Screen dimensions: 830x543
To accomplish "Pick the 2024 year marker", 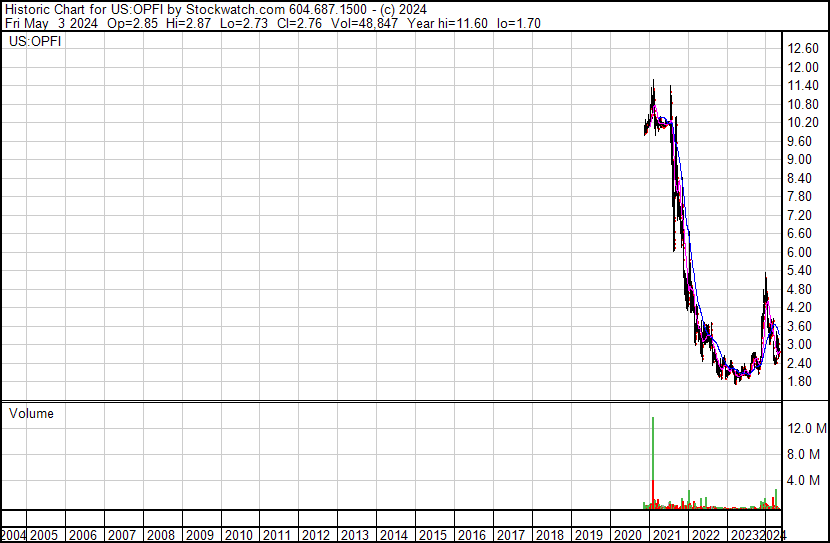I will 773,535.
